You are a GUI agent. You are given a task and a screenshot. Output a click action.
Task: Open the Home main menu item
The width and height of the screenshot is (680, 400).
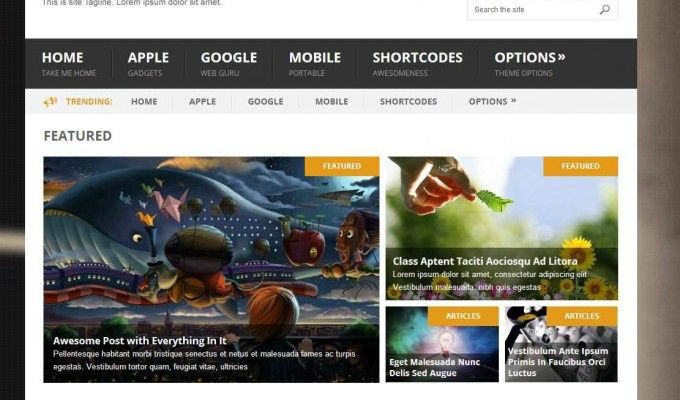click(69, 64)
